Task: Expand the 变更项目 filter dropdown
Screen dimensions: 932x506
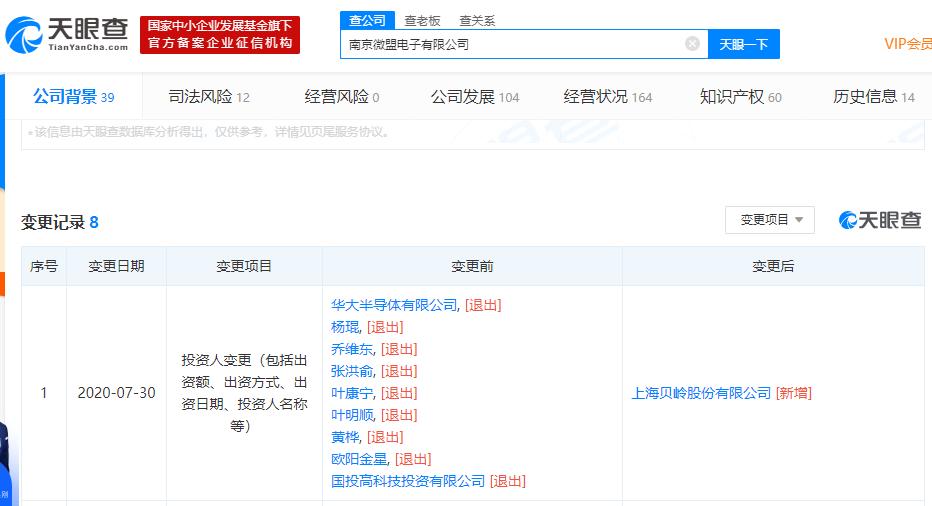Action: (770, 220)
